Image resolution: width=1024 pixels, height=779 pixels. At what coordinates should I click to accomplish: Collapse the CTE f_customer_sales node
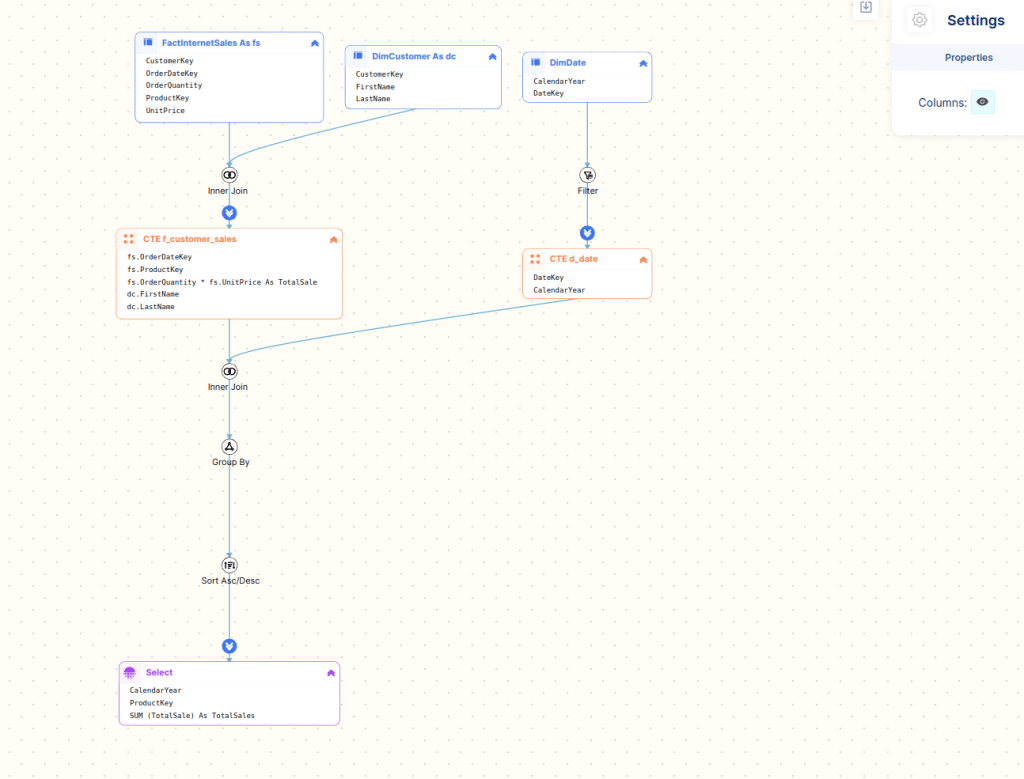coord(334,240)
